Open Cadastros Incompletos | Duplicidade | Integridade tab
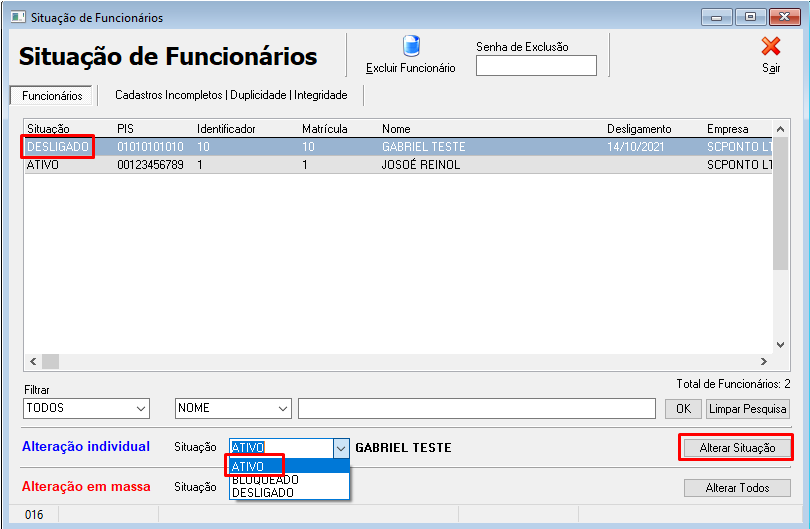Image resolution: width=810 pixels, height=529 pixels. coord(231,95)
